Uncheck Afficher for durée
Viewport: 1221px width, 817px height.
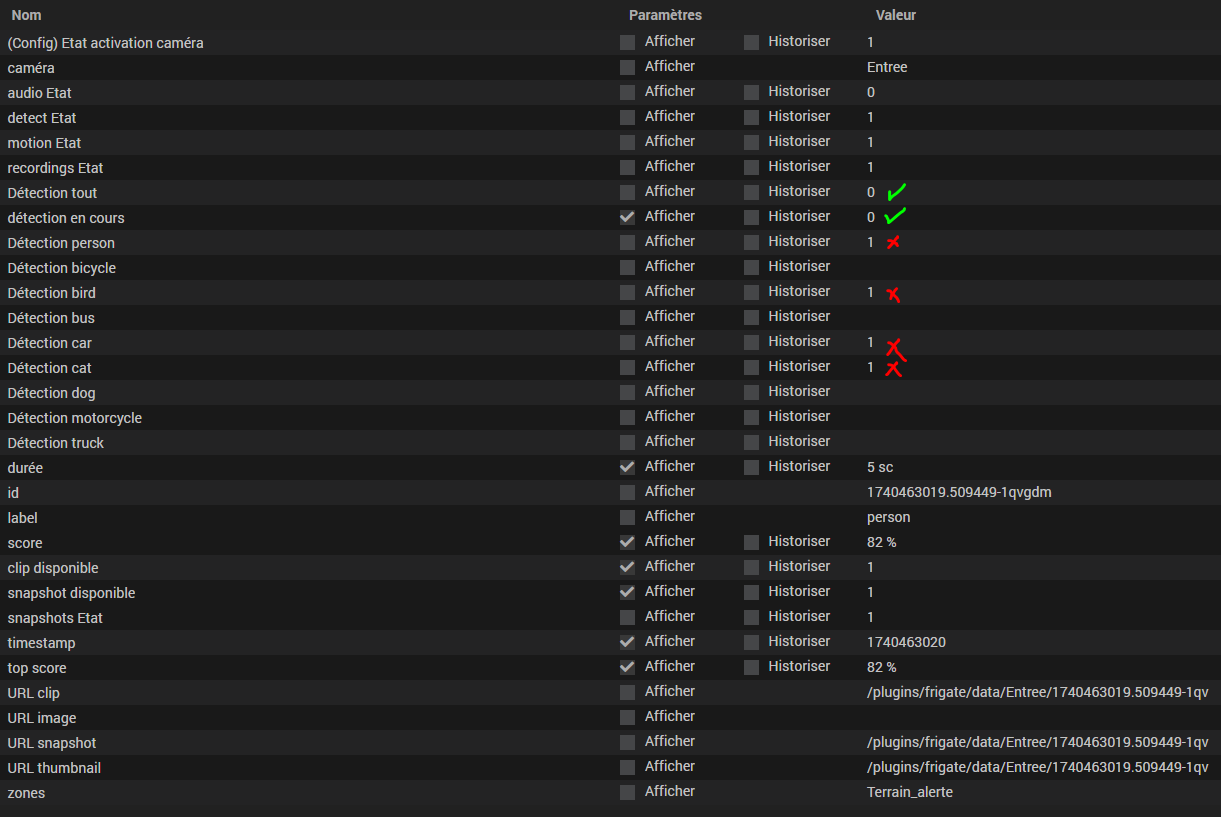coord(627,467)
